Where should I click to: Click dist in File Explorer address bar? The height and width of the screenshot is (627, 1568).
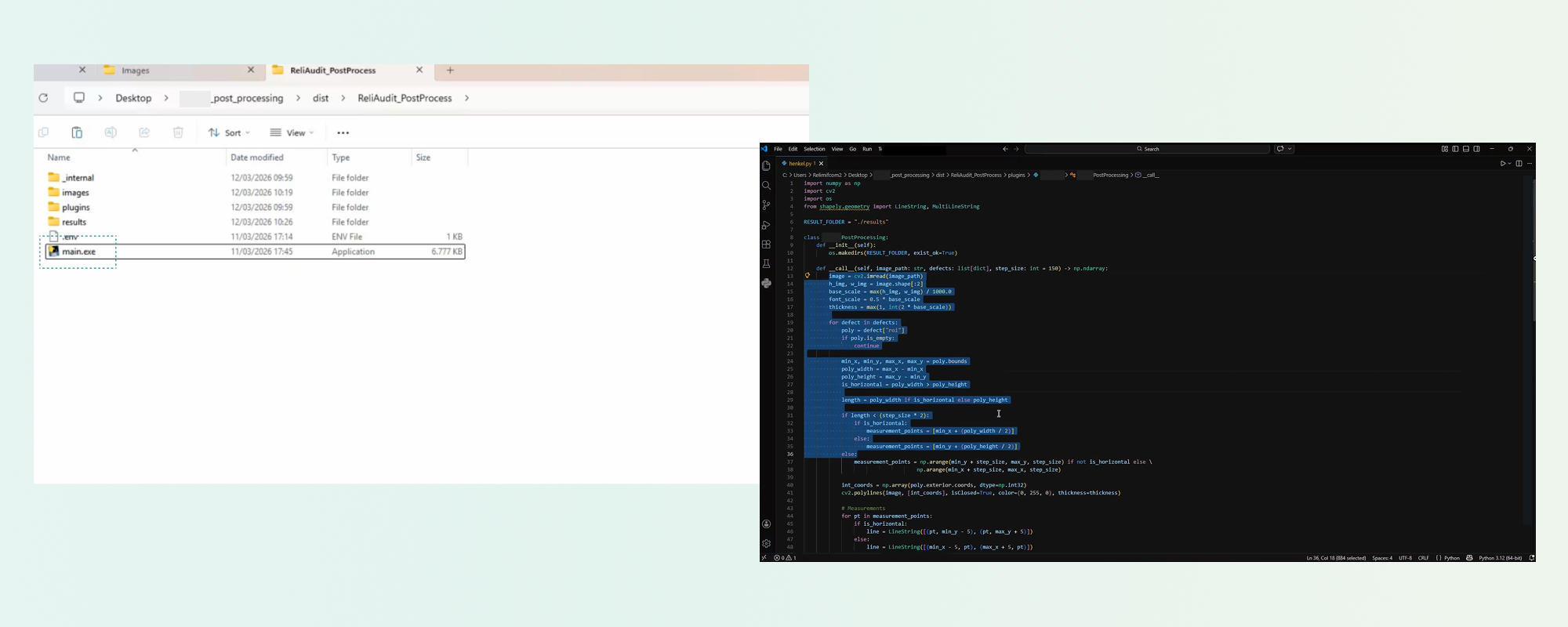pyautogui.click(x=321, y=98)
